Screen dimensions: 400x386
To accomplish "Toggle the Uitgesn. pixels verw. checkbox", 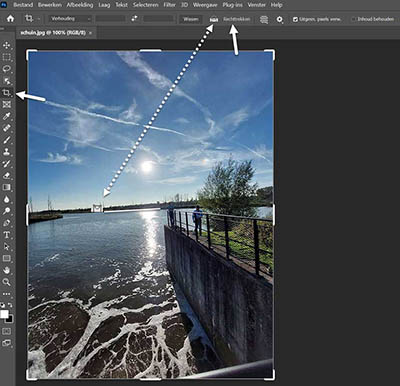I will [295, 19].
